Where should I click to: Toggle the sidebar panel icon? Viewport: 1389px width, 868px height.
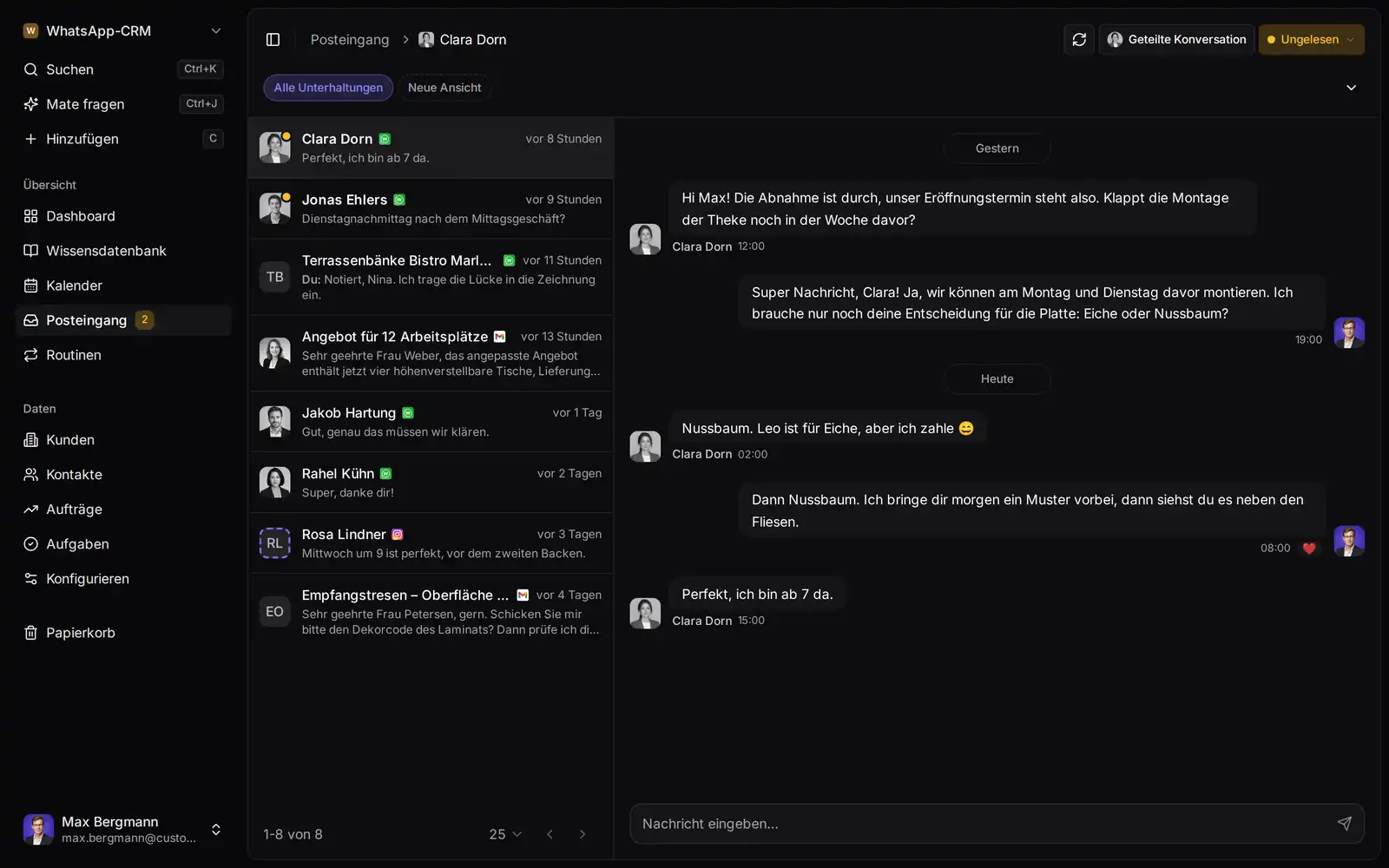(273, 40)
